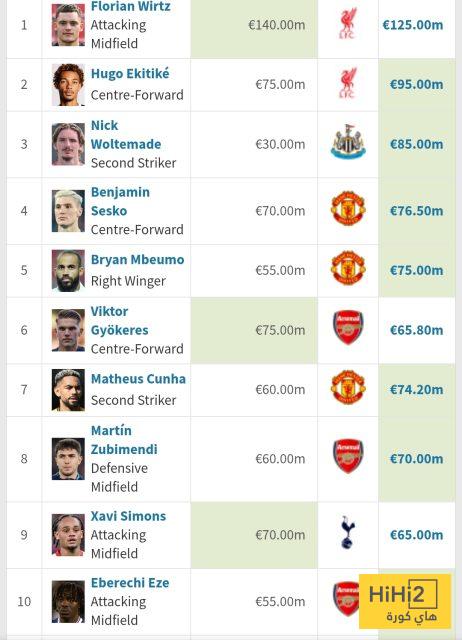Click Arsenal crest in Zubimendi row
462x640 pixels.
tap(348, 456)
